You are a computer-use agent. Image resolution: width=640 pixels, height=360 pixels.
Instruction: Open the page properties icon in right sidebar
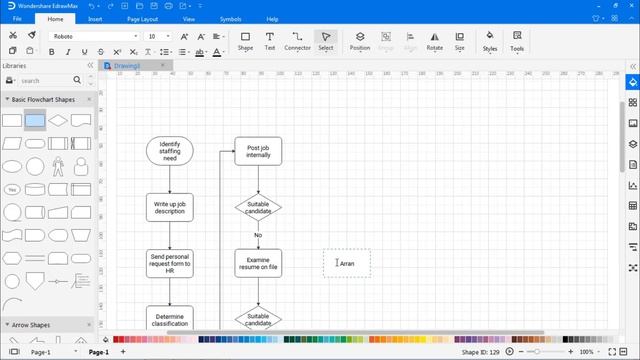[633, 164]
